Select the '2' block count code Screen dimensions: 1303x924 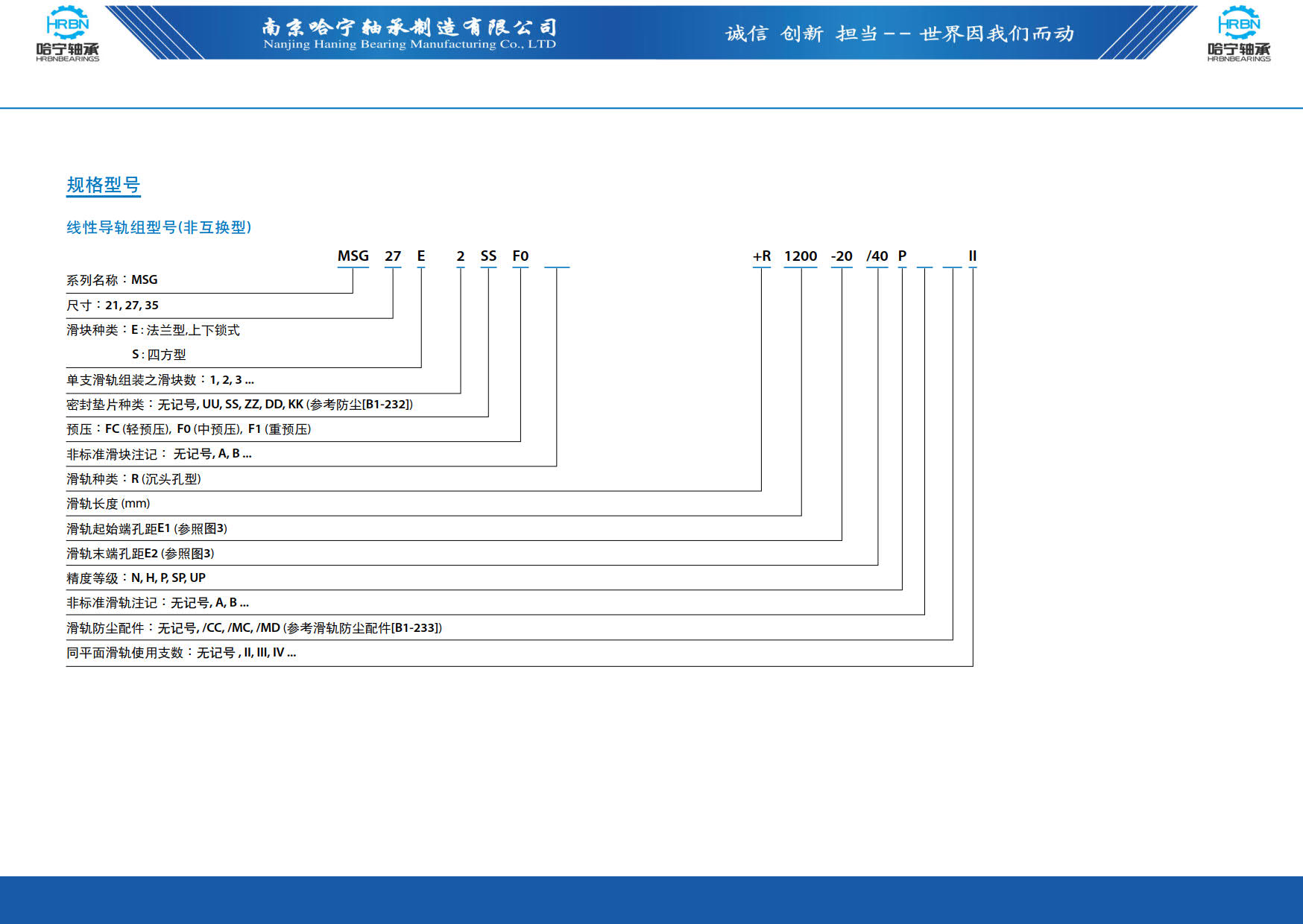[x=461, y=256]
